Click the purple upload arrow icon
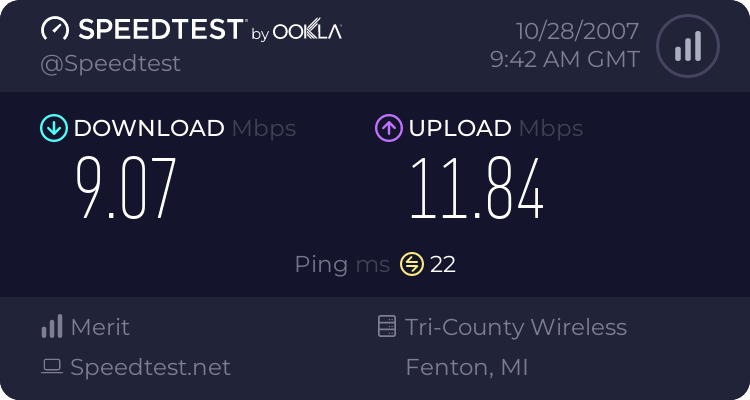 [388, 128]
